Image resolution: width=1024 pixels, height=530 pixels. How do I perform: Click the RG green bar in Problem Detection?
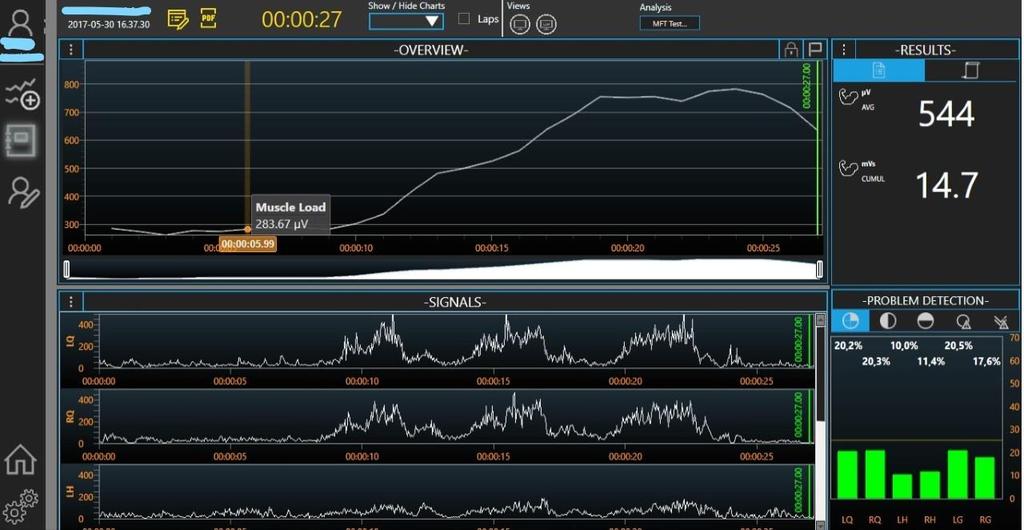985,478
